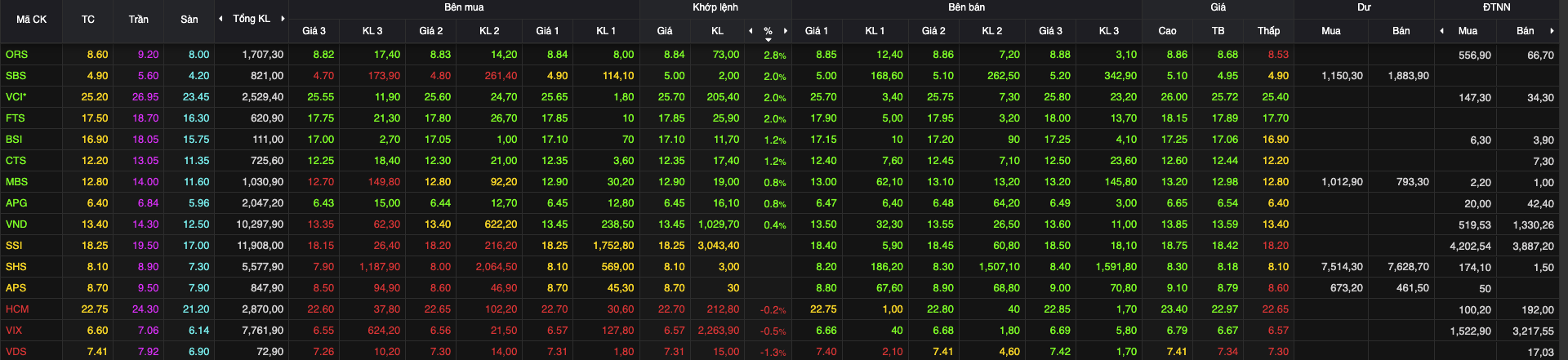Click APG floor price 5.96
1568x360 pixels.
tap(198, 203)
